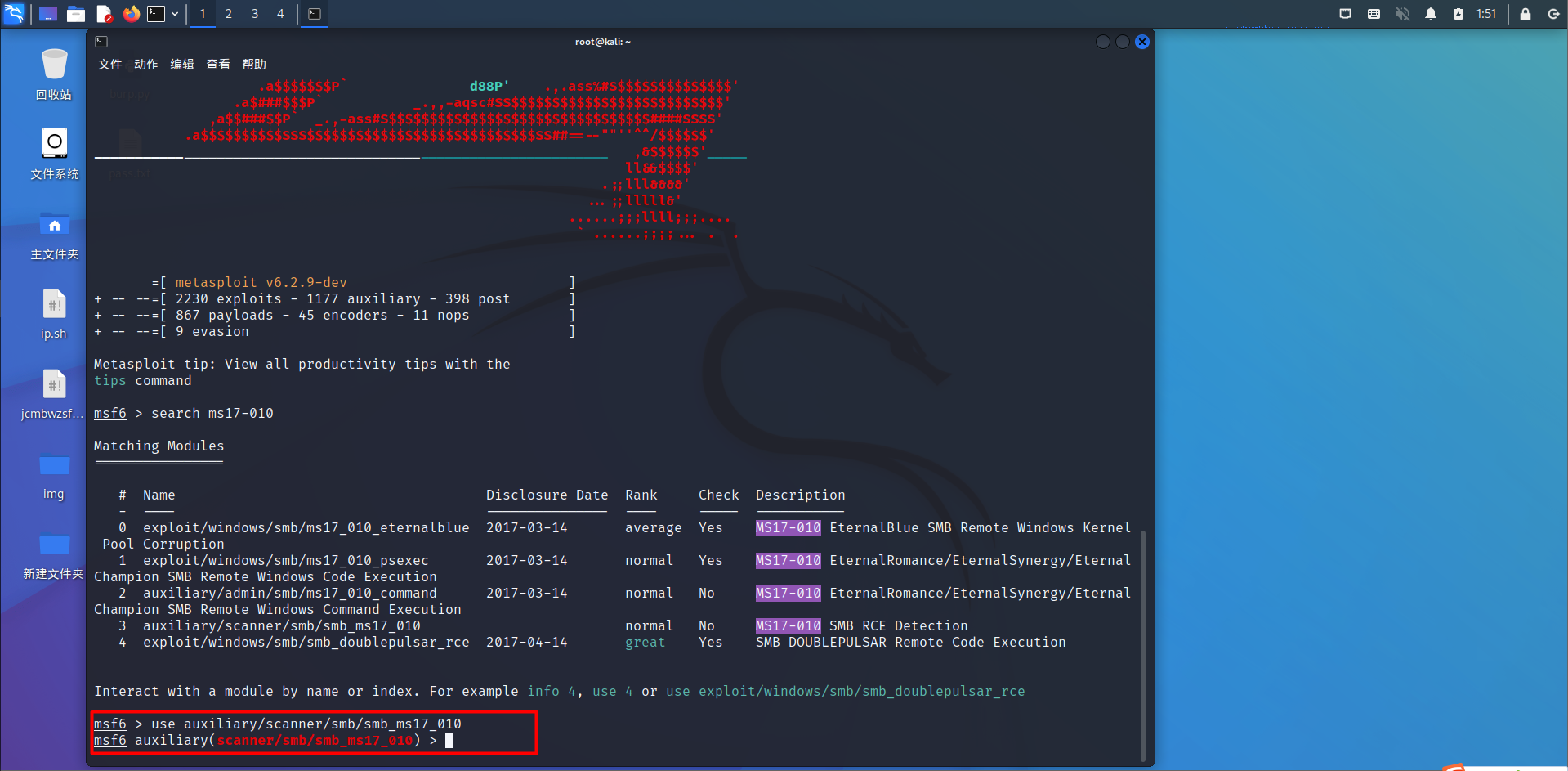Click the log out icon
Viewport: 1568px width, 771px height.
pos(1553,14)
